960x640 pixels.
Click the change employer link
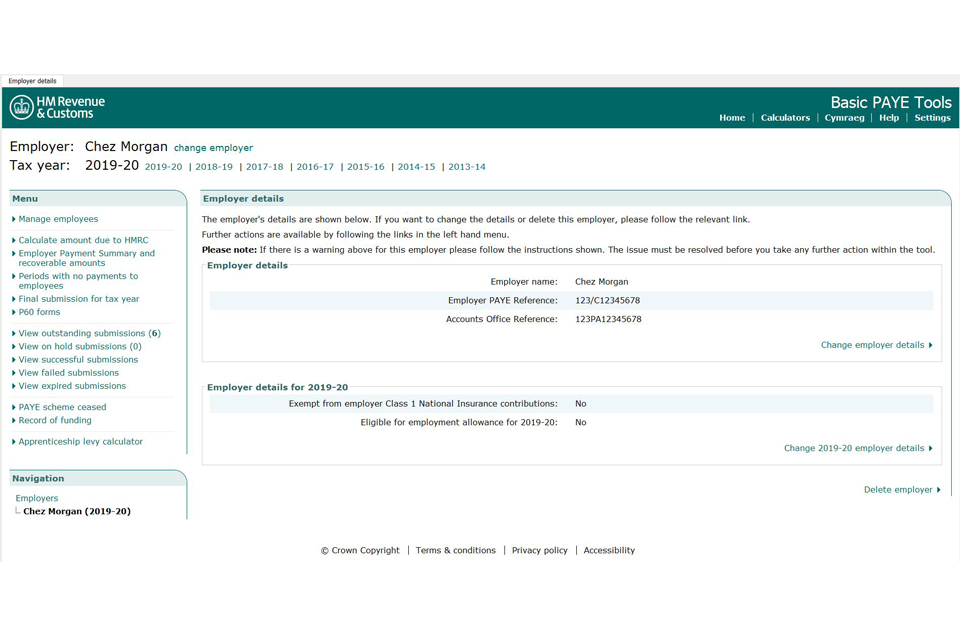(213, 148)
